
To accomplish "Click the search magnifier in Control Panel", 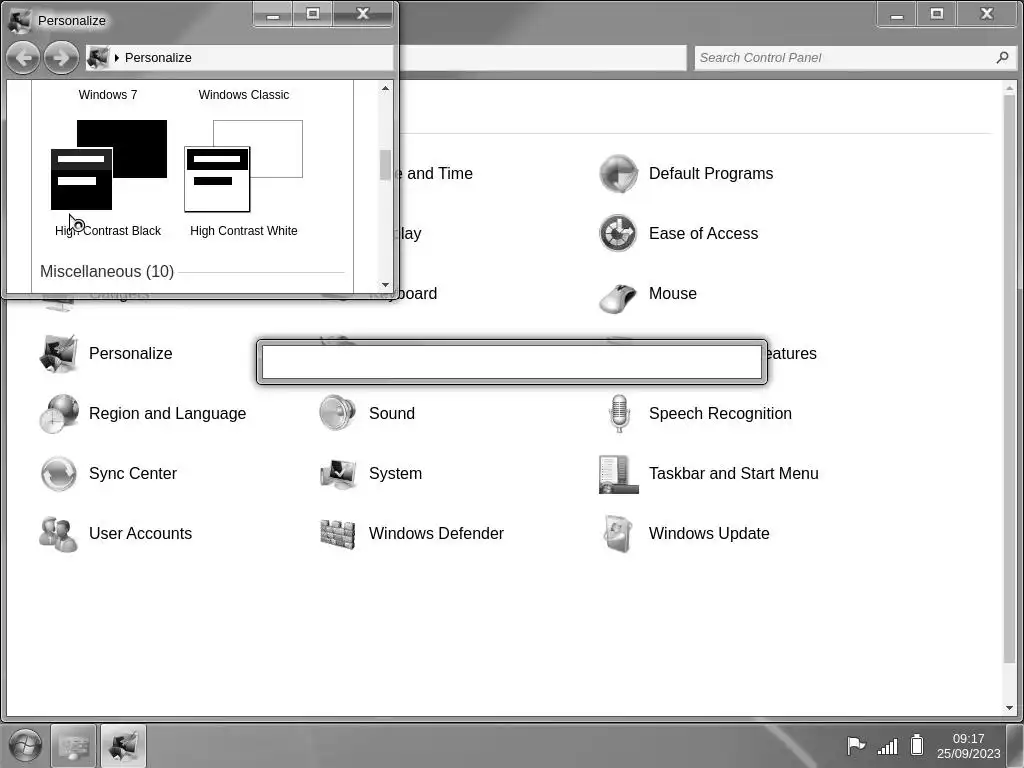I will click(1002, 57).
